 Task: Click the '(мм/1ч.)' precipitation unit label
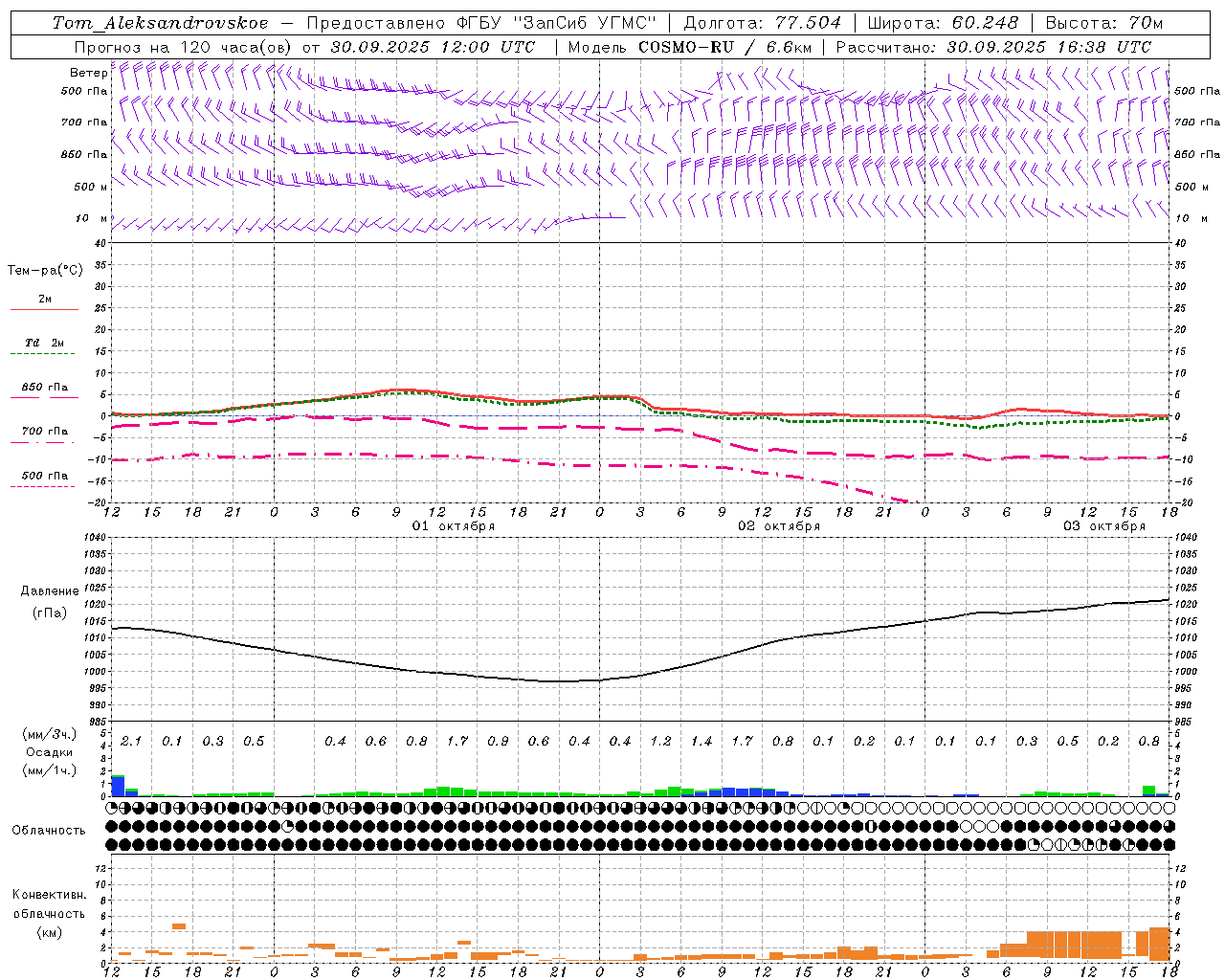[x=50, y=769]
